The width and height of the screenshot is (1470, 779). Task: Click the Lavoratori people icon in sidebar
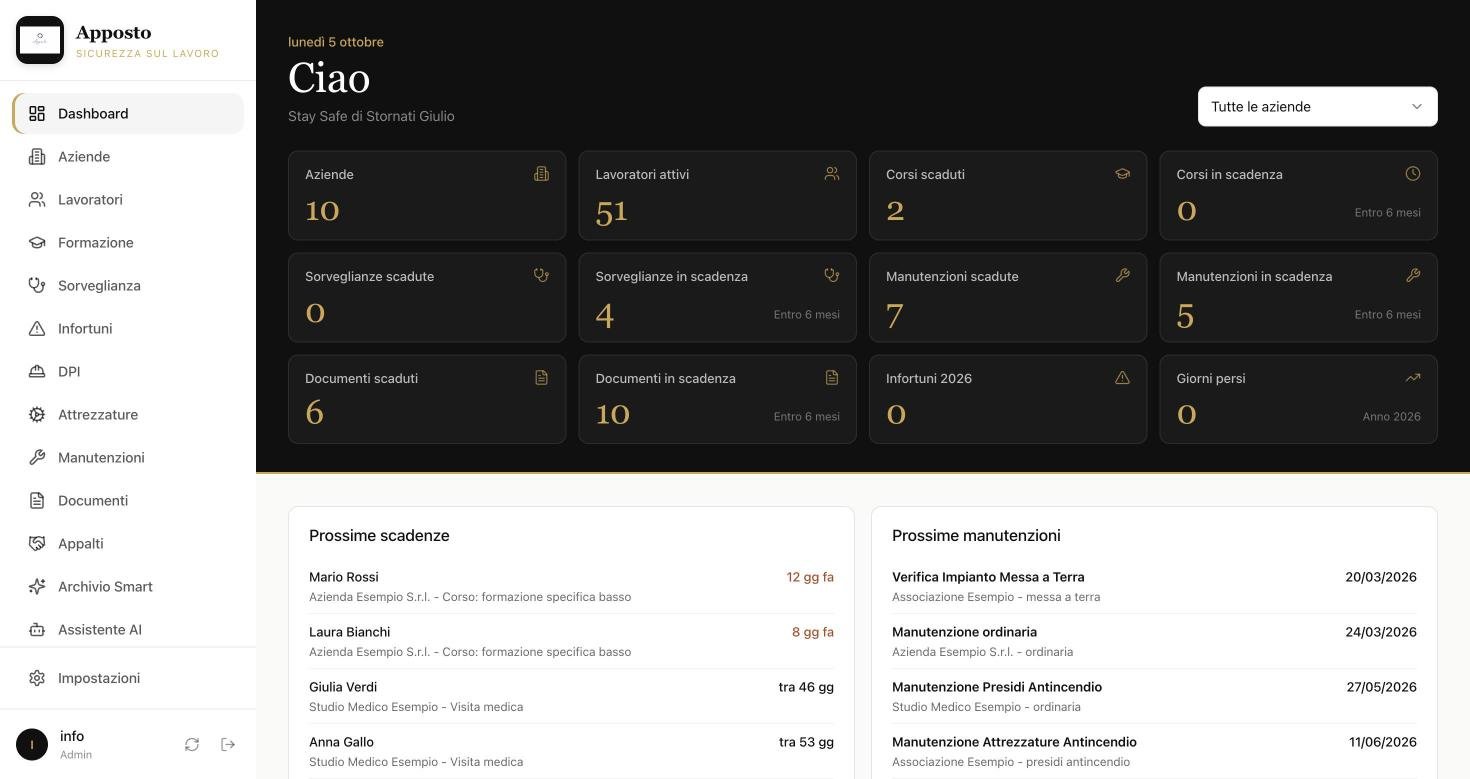pos(37,200)
